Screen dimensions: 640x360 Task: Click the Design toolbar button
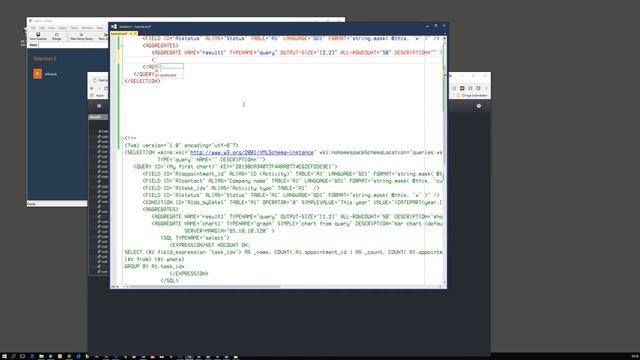57,36
